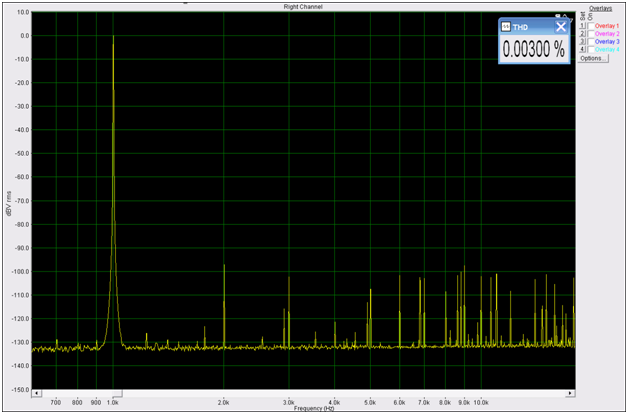Image resolution: width=628 pixels, height=414 pixels.
Task: Click the -150.0 dBV axis label
Action: 22,389
